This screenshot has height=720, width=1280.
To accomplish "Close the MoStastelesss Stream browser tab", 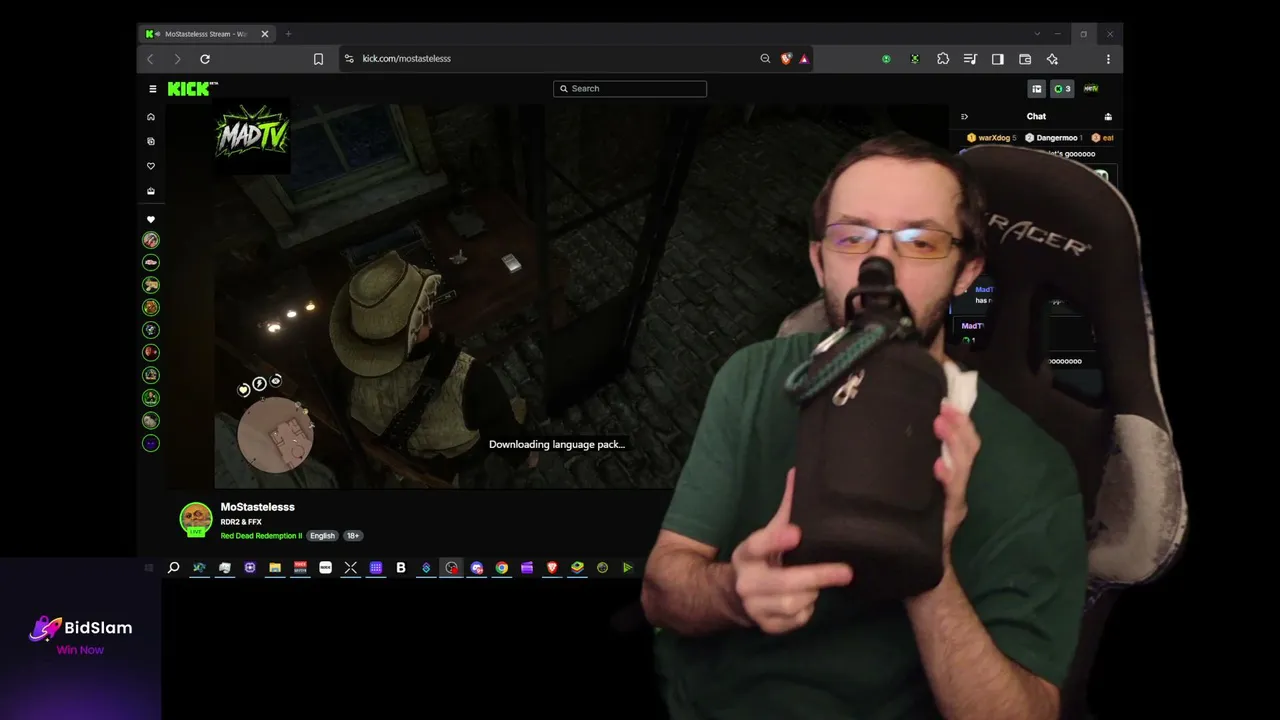I will 265,34.
